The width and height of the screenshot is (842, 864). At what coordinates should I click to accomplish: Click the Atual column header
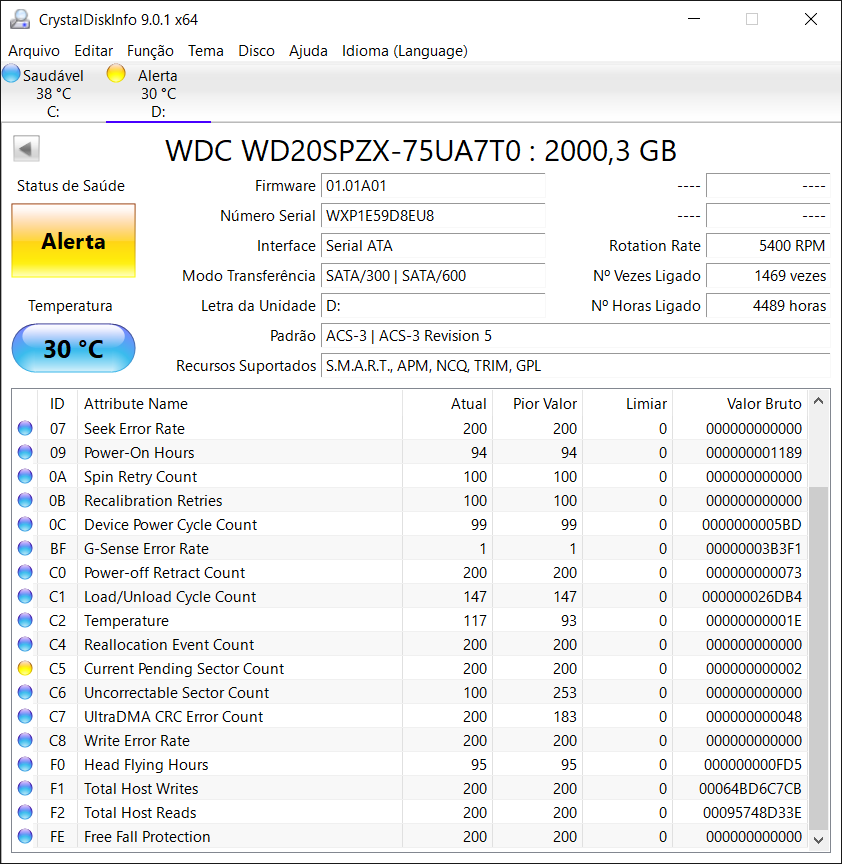click(x=447, y=404)
